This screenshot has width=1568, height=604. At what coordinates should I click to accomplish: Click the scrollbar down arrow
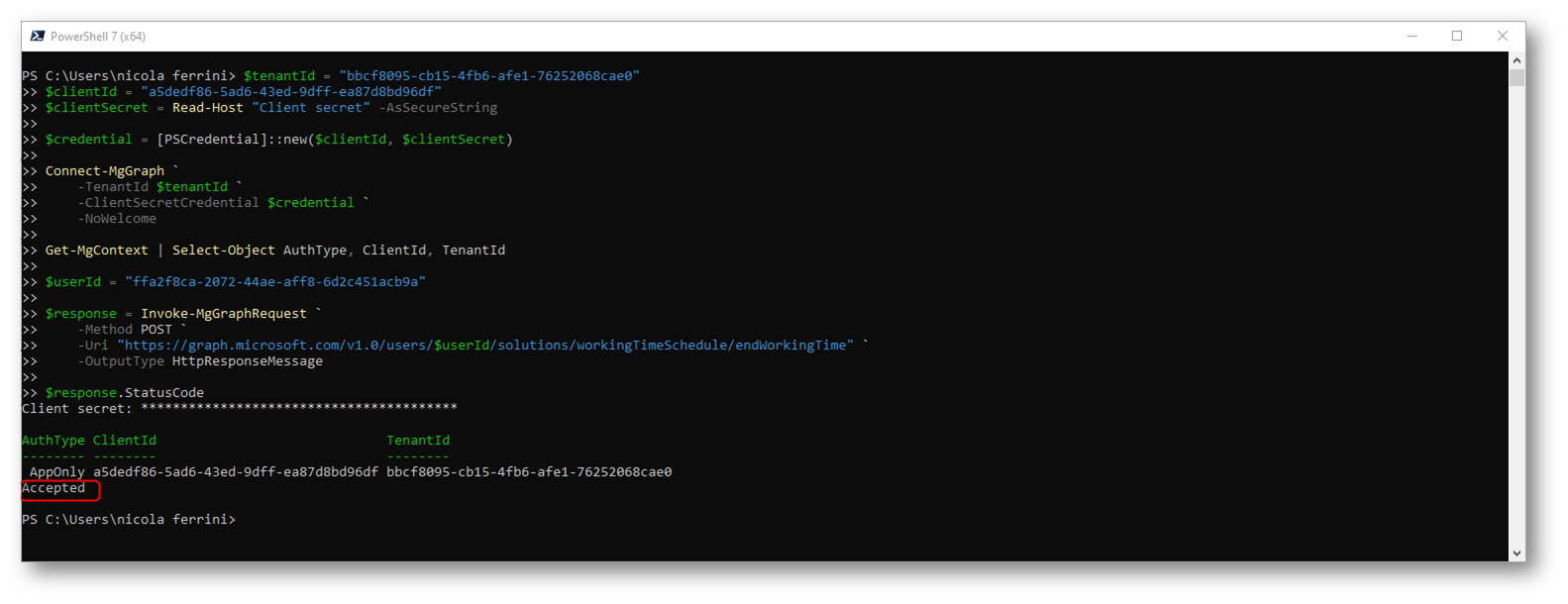(x=1516, y=554)
